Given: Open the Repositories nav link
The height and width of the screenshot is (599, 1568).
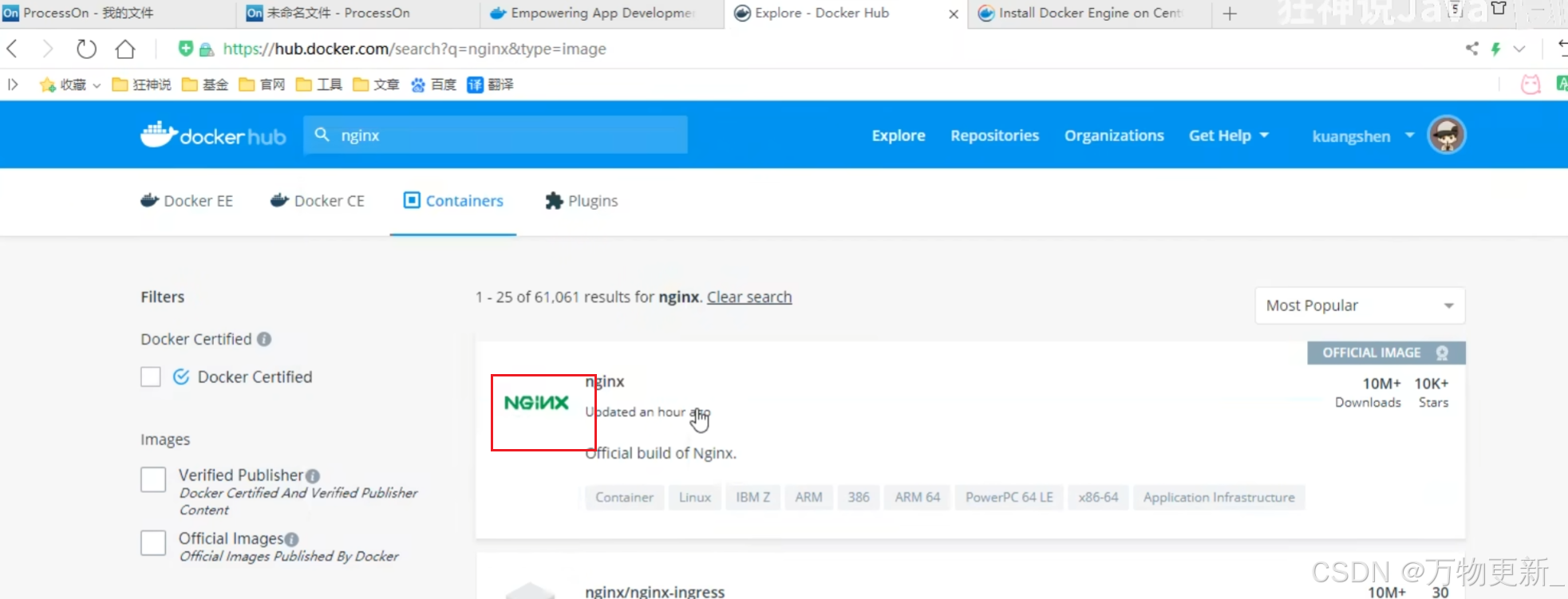Looking at the screenshot, I should 994,136.
